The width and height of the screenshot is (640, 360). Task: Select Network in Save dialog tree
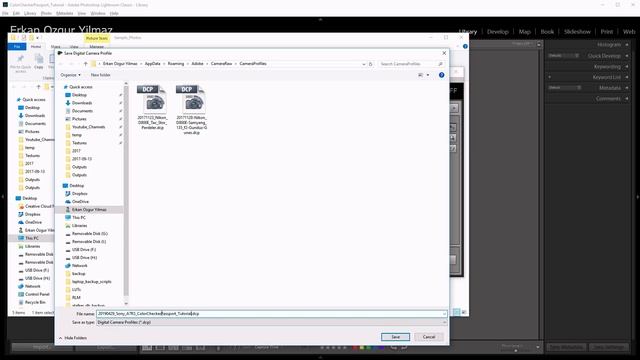80,266
